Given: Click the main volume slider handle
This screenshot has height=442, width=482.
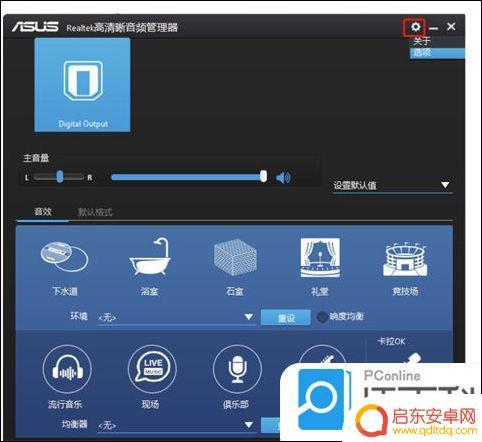Looking at the screenshot, I should [x=263, y=176].
